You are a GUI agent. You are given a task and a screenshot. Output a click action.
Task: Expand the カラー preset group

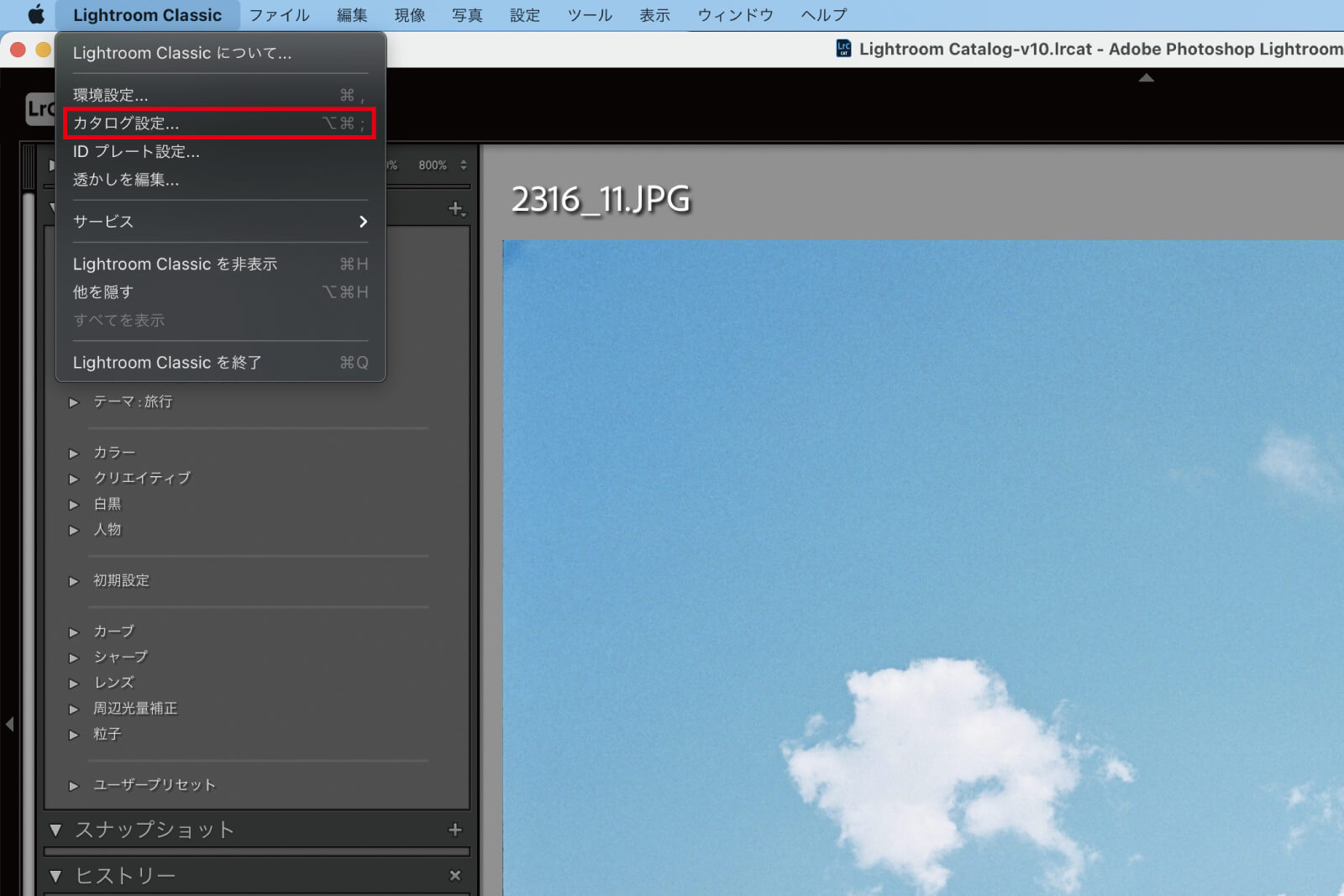[74, 453]
